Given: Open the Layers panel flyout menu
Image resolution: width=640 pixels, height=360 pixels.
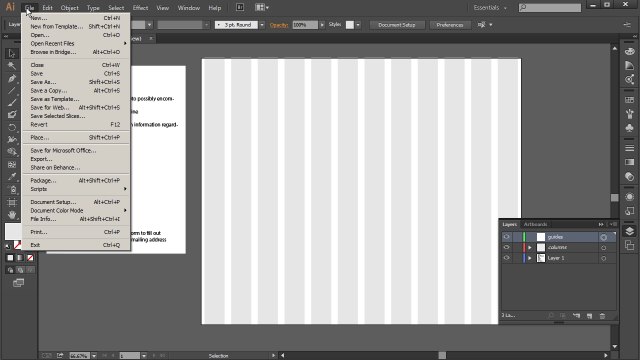Looking at the screenshot, I should [613, 224].
